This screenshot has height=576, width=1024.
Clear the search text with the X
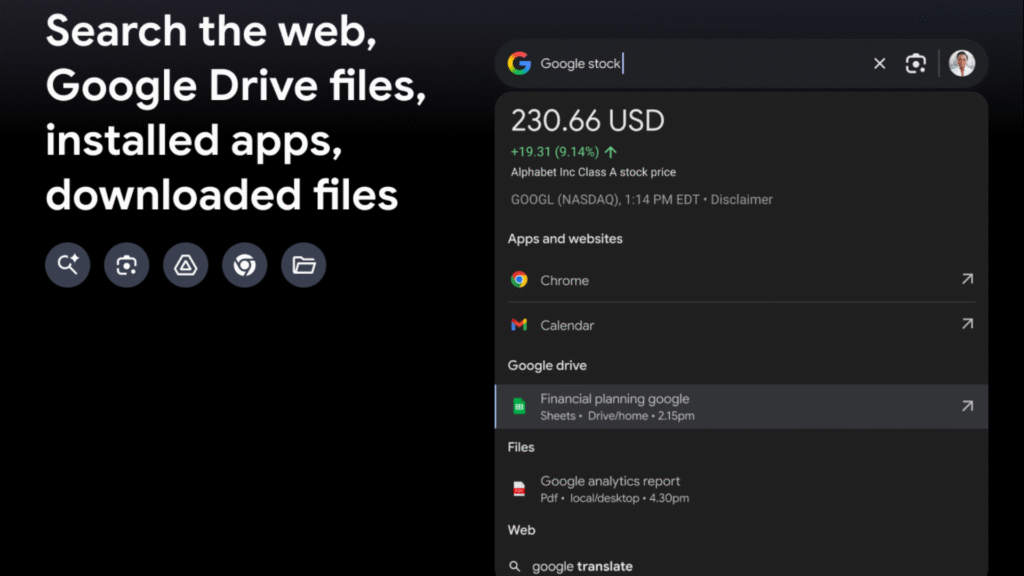click(879, 64)
